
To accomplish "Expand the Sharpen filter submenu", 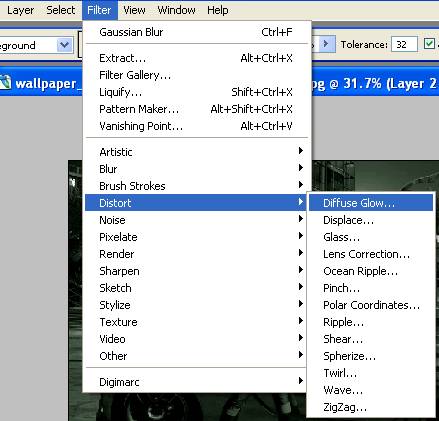I will click(196, 271).
